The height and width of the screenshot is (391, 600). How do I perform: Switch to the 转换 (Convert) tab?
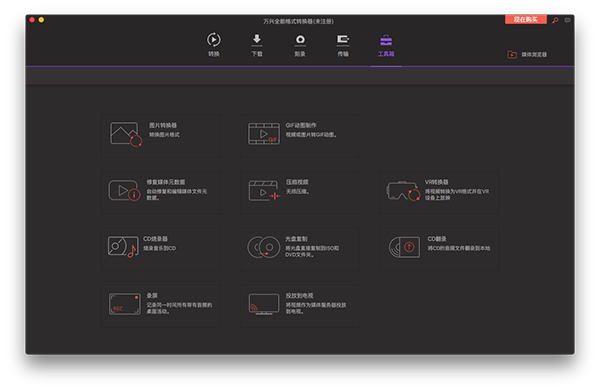pos(214,45)
